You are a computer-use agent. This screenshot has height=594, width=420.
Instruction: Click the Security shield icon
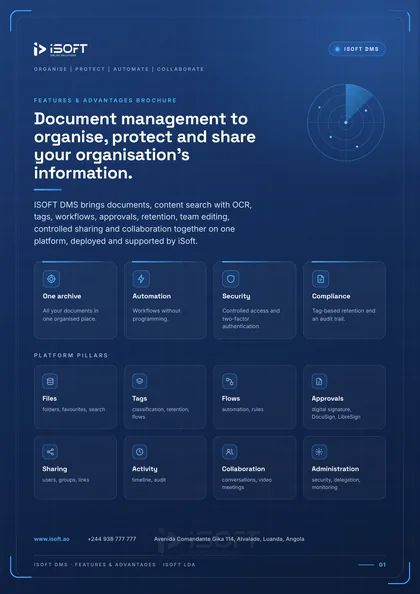coord(231,279)
